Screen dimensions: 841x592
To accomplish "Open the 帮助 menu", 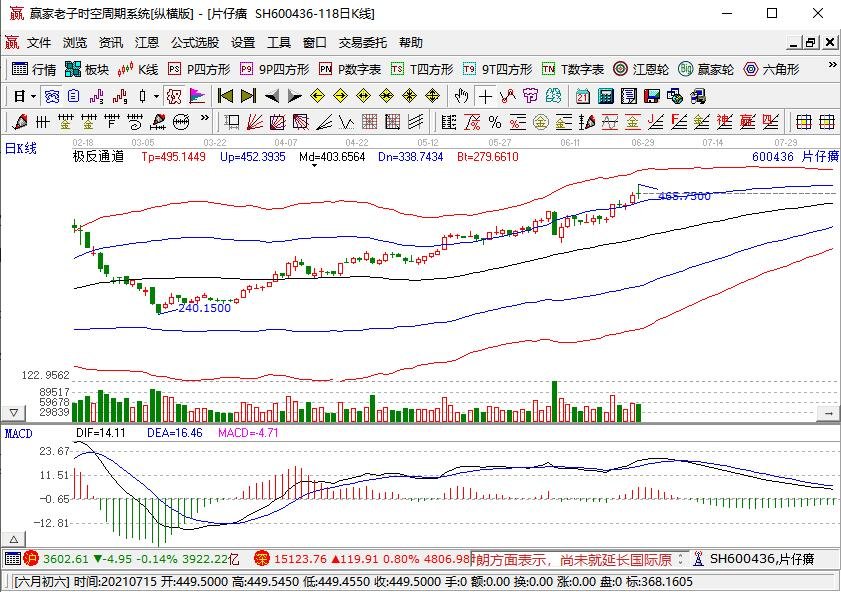I will (x=411, y=42).
